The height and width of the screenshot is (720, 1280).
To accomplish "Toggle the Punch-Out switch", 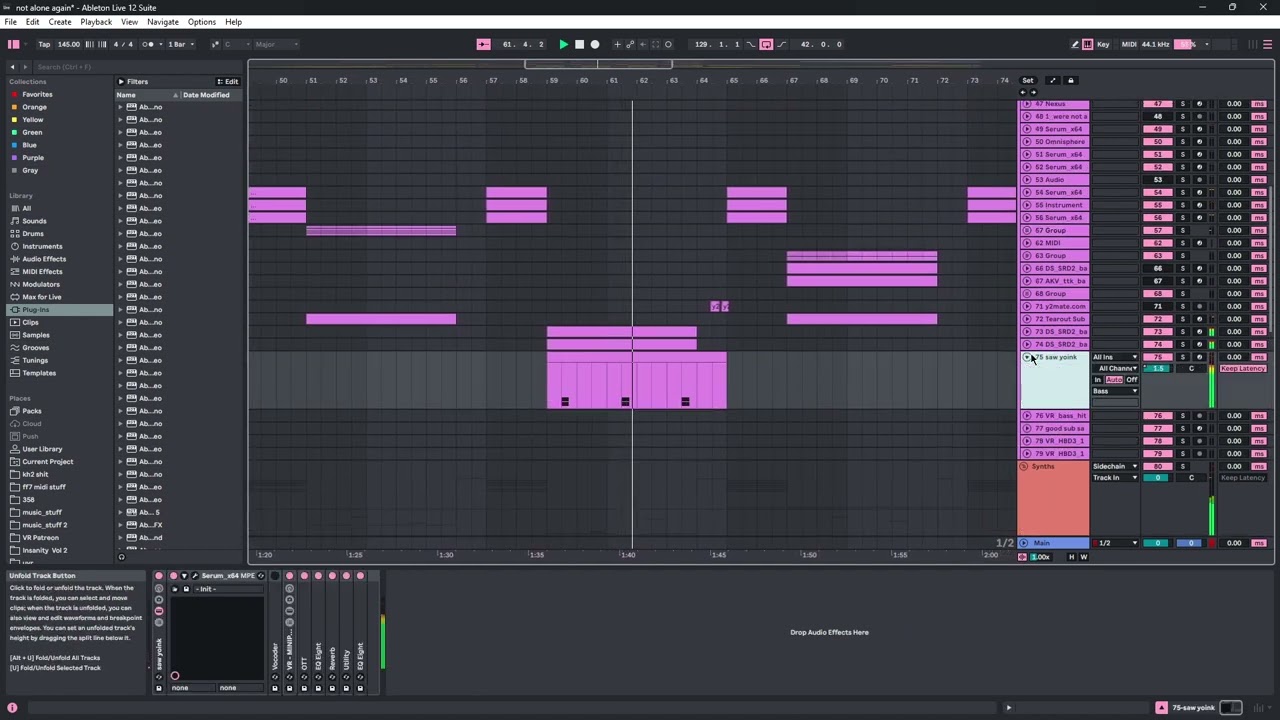I will [781, 44].
